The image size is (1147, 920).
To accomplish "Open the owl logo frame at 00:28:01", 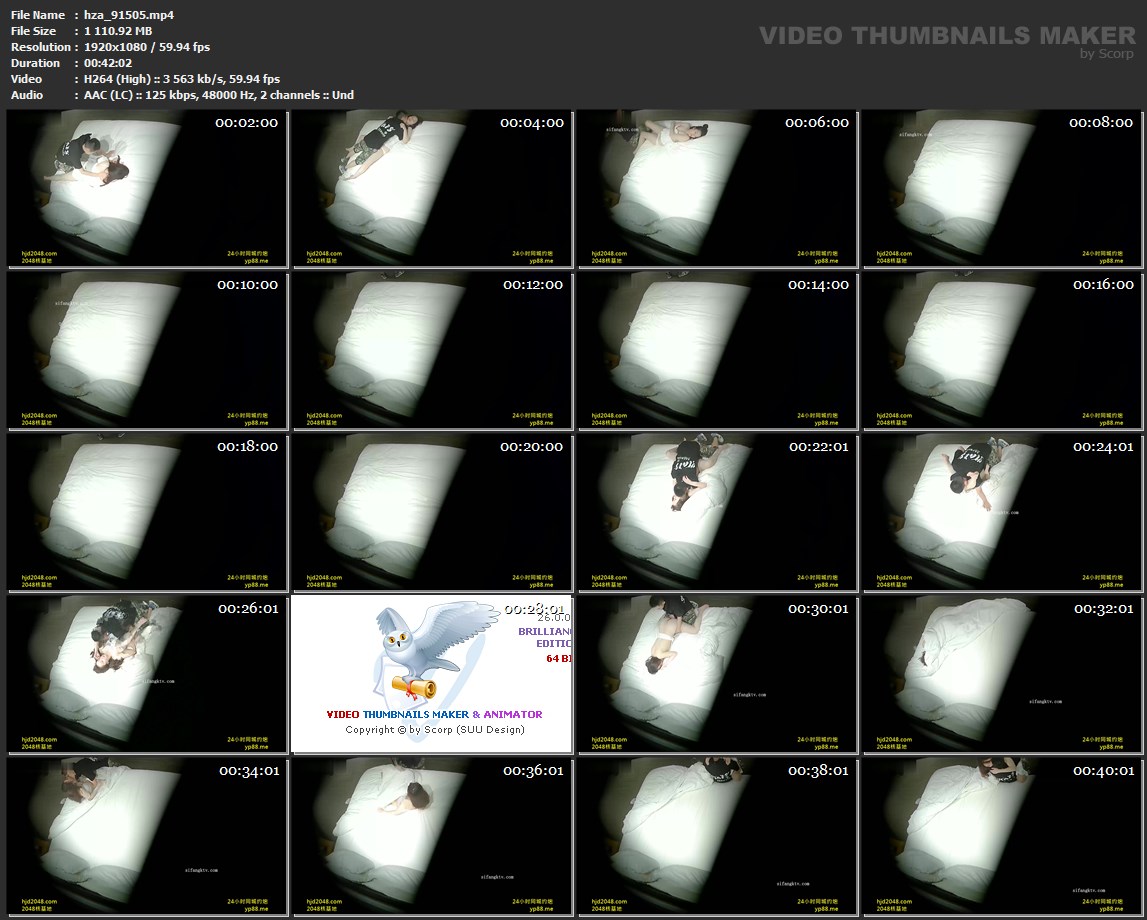I will (x=432, y=674).
